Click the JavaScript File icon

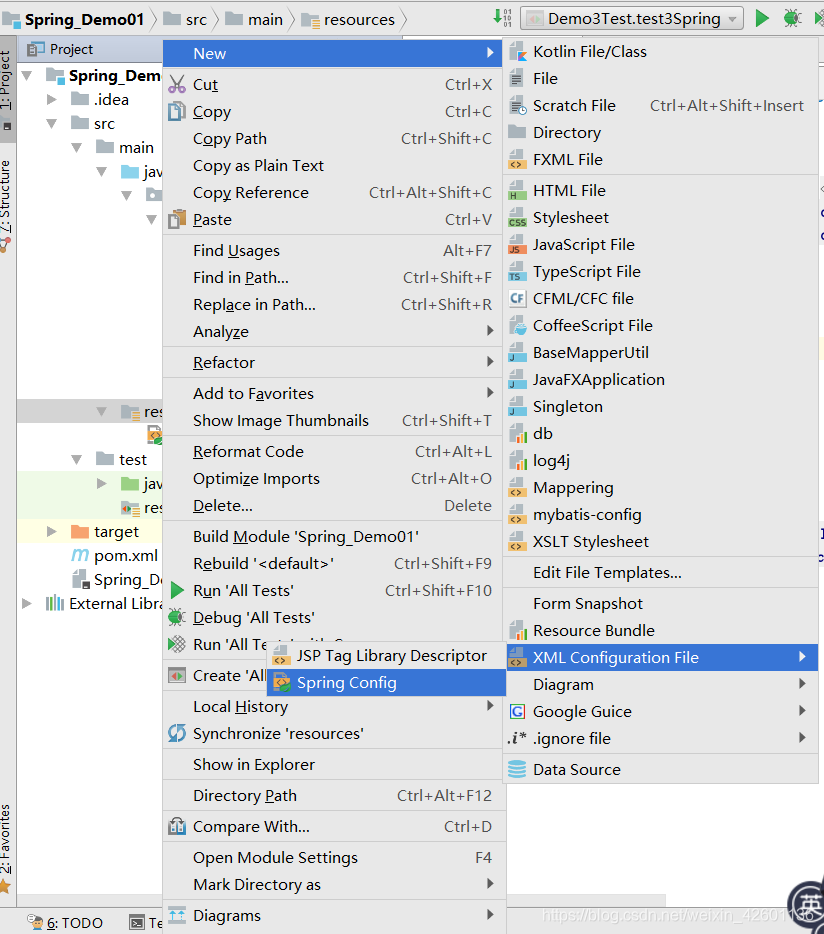point(518,245)
